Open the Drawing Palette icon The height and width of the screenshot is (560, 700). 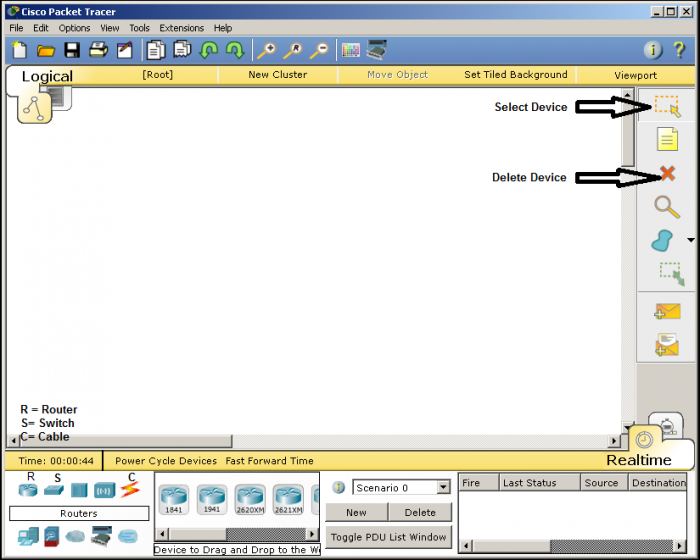350,50
